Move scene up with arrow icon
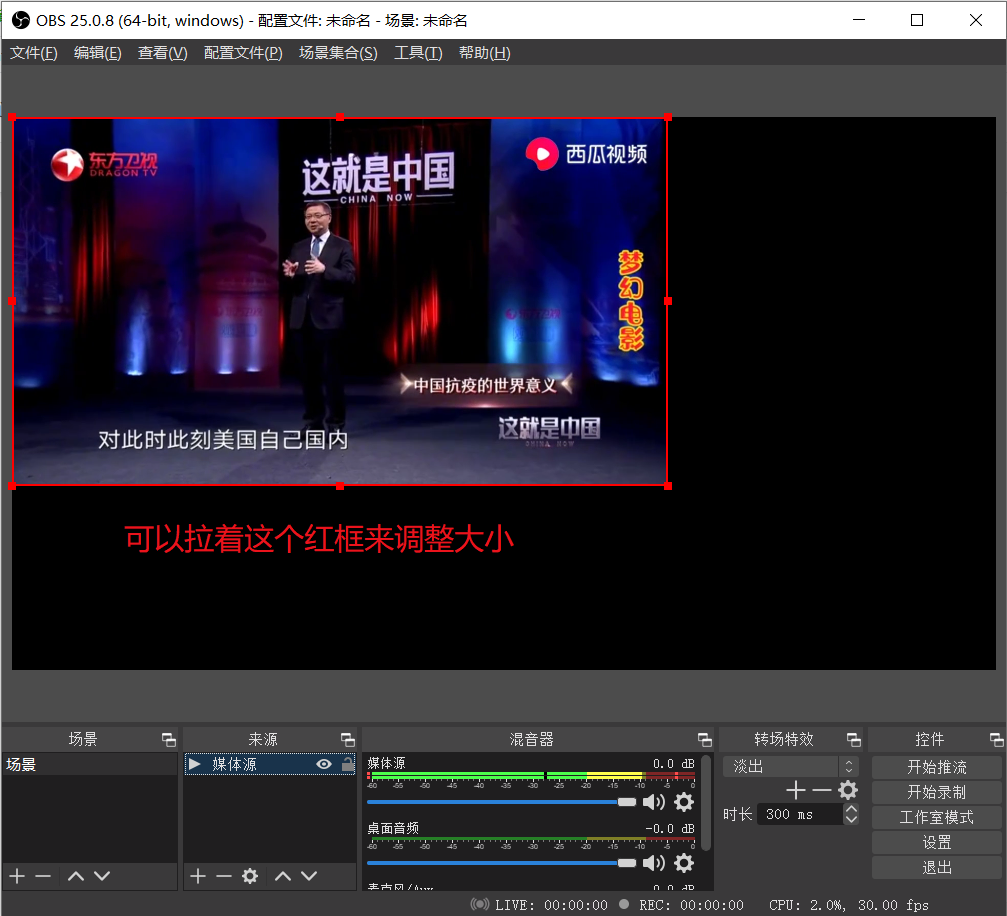The width and height of the screenshot is (1007, 916). 76,876
